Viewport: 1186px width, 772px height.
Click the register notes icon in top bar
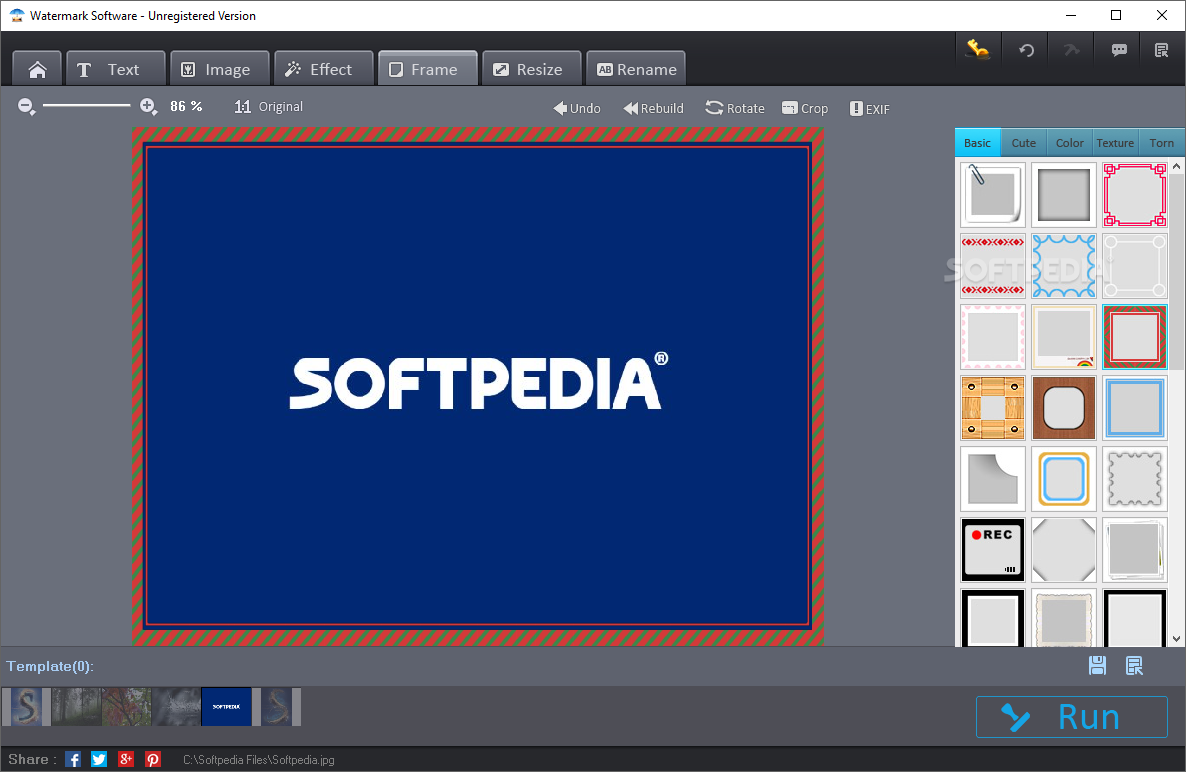(x=1161, y=50)
